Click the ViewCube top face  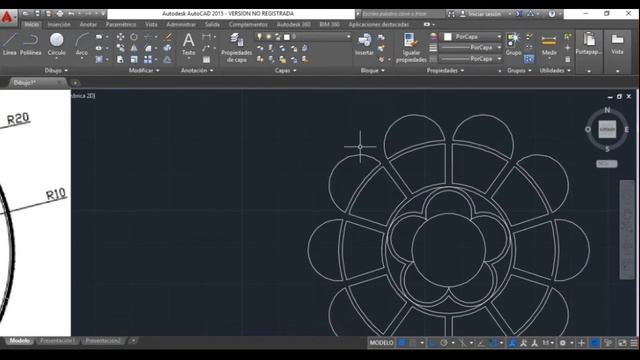[x=607, y=129]
